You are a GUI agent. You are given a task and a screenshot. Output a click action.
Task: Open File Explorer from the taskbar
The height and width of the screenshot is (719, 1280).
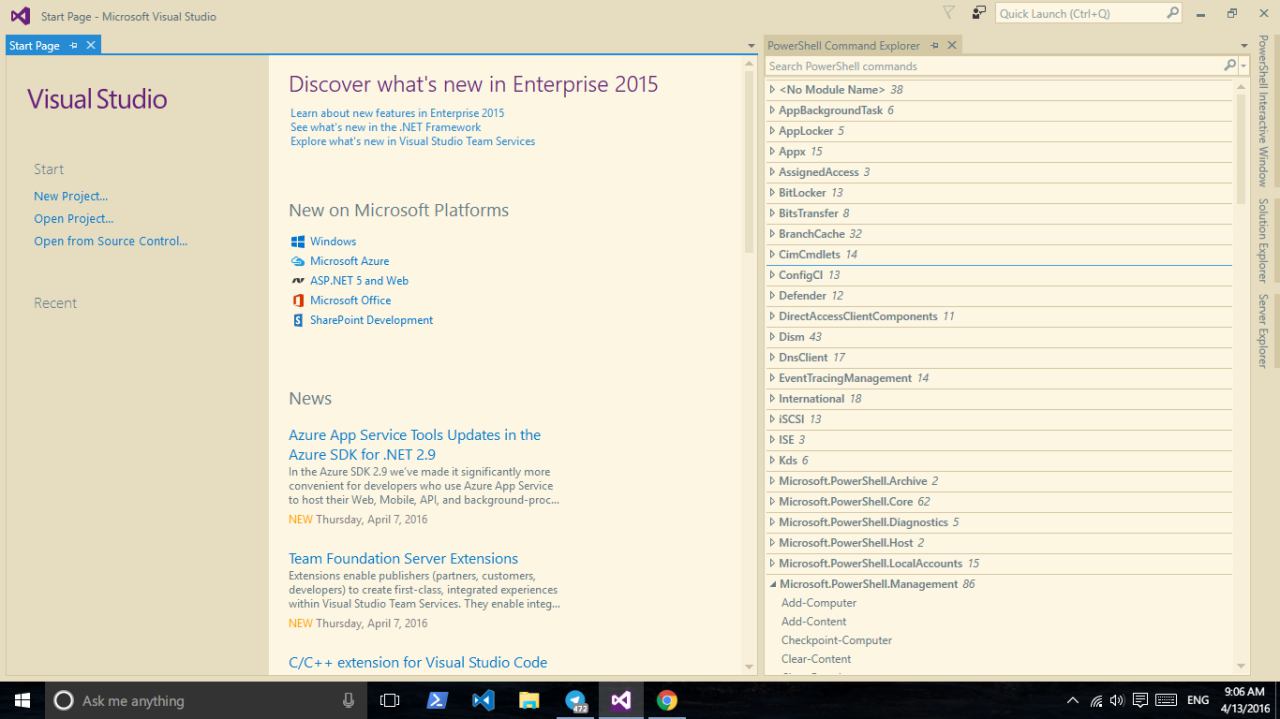(x=529, y=700)
